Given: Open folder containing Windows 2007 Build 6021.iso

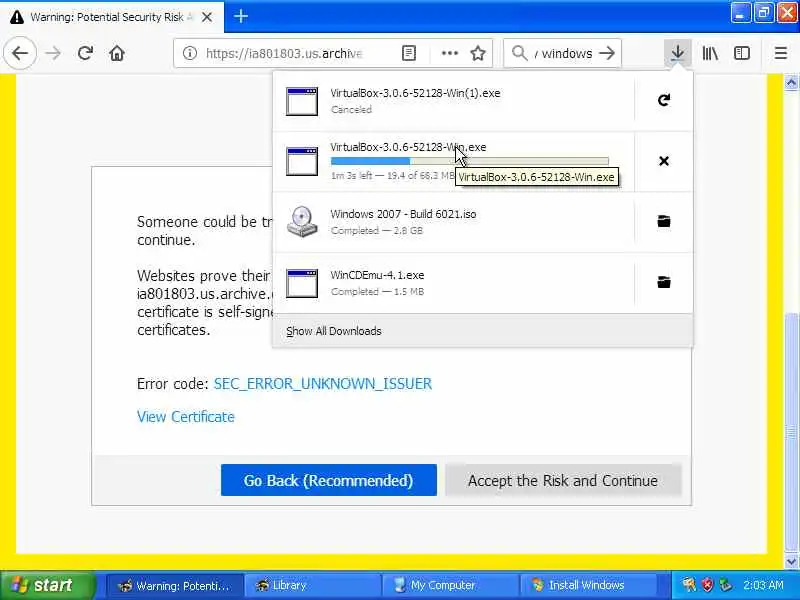Looking at the screenshot, I should 664,221.
